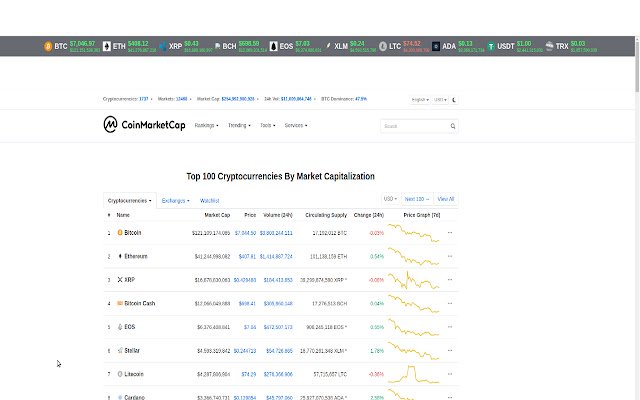Open the English language dropdown
This screenshot has width=640, height=400.
(x=420, y=100)
